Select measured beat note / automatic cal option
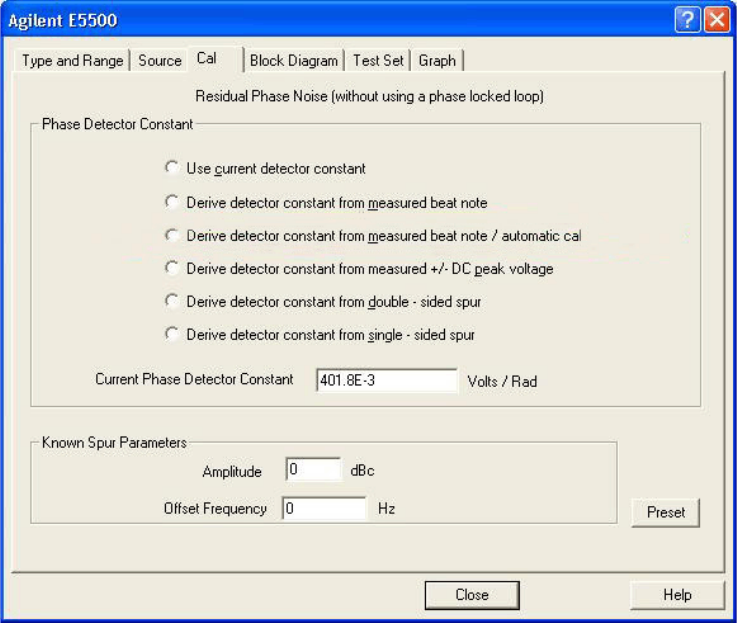 tap(172, 236)
